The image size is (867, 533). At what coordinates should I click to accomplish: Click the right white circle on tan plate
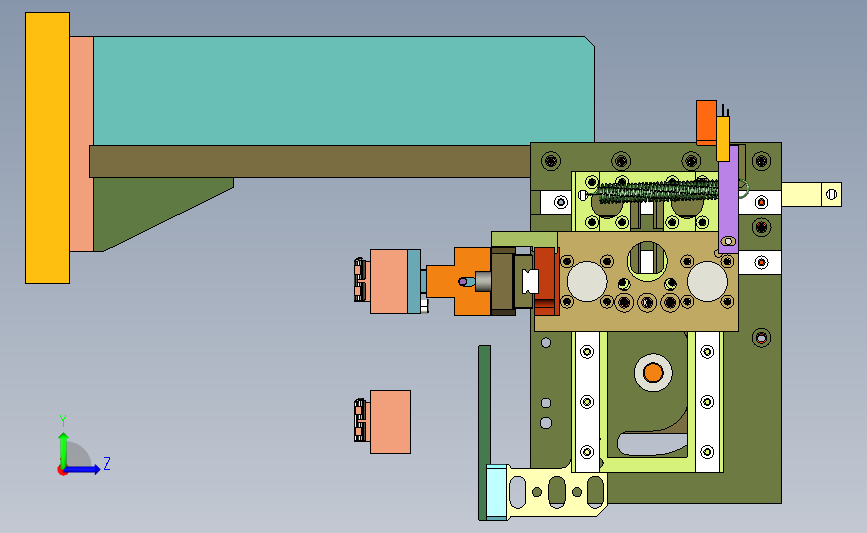tap(707, 281)
